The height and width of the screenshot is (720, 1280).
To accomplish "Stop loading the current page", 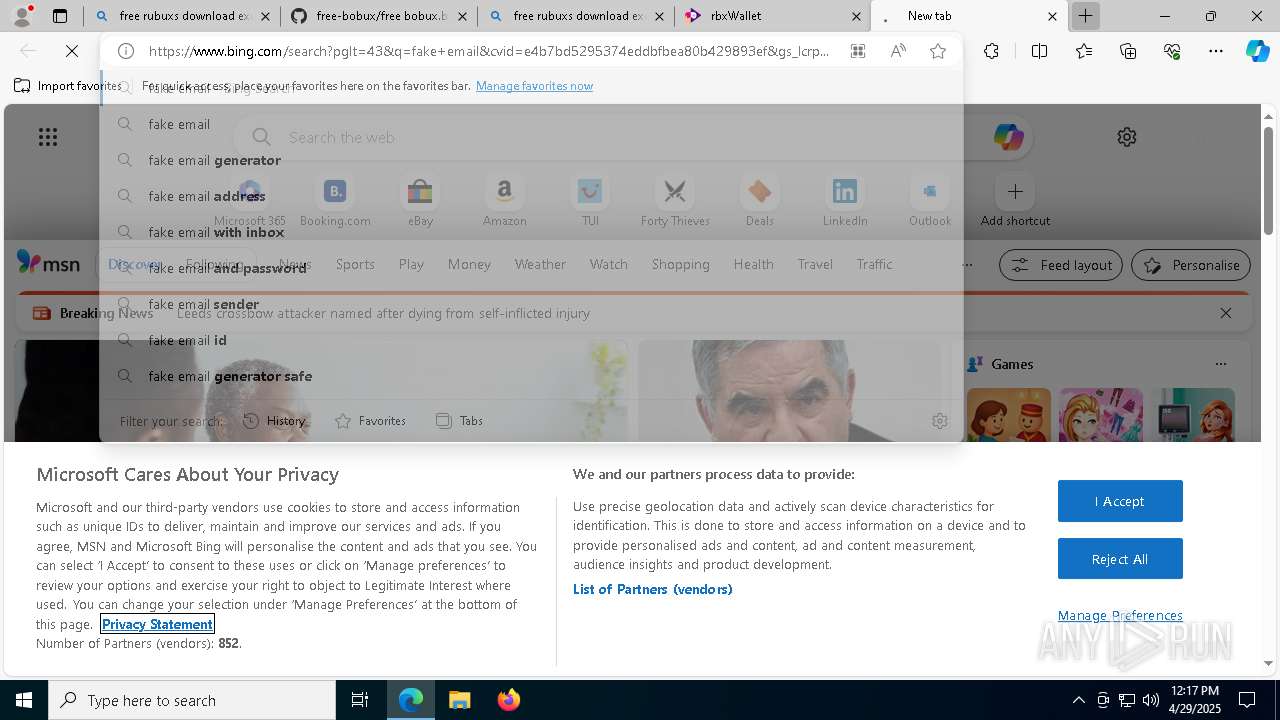I will [x=72, y=51].
